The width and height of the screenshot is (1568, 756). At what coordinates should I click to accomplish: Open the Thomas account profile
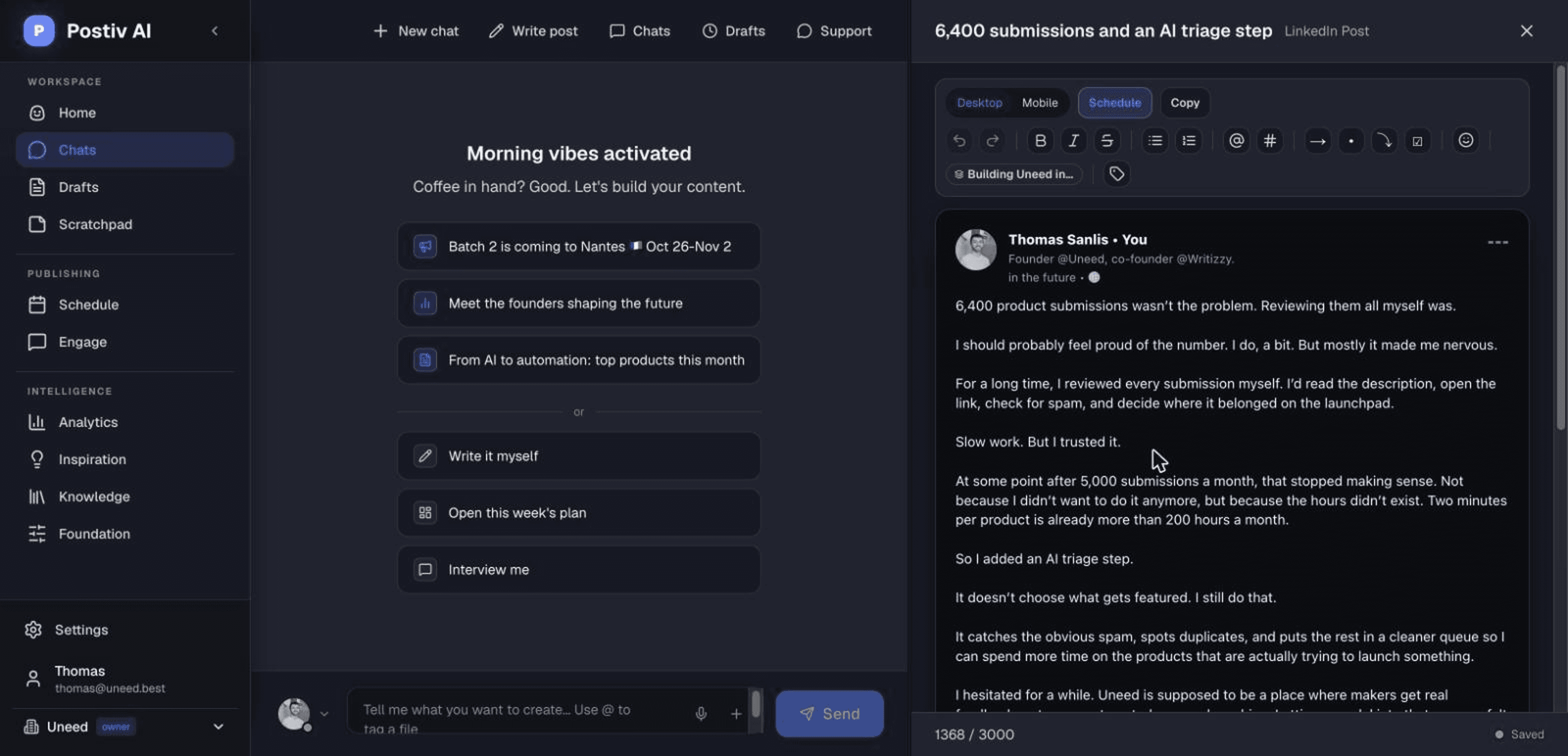(125, 678)
